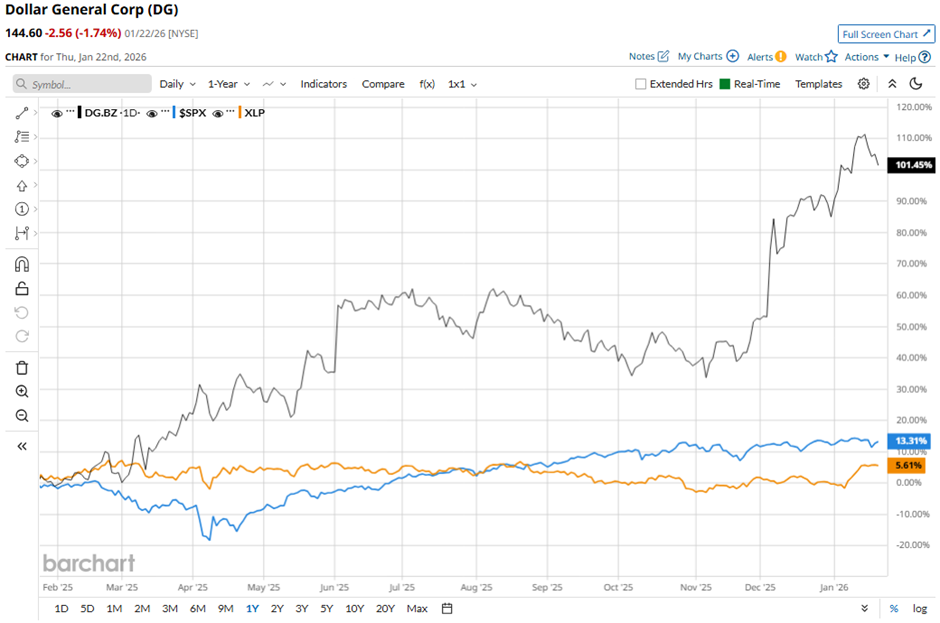Click the Notes edit icon
The height and width of the screenshot is (623, 940).
click(x=663, y=56)
